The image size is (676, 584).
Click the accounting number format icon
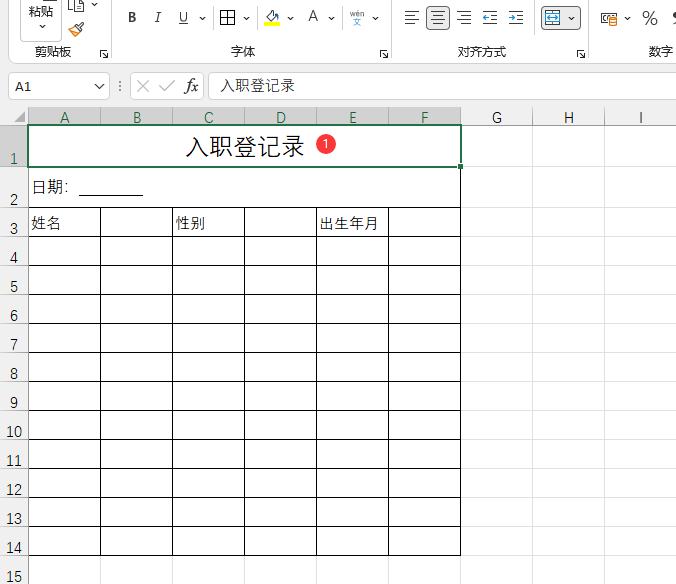tap(609, 19)
